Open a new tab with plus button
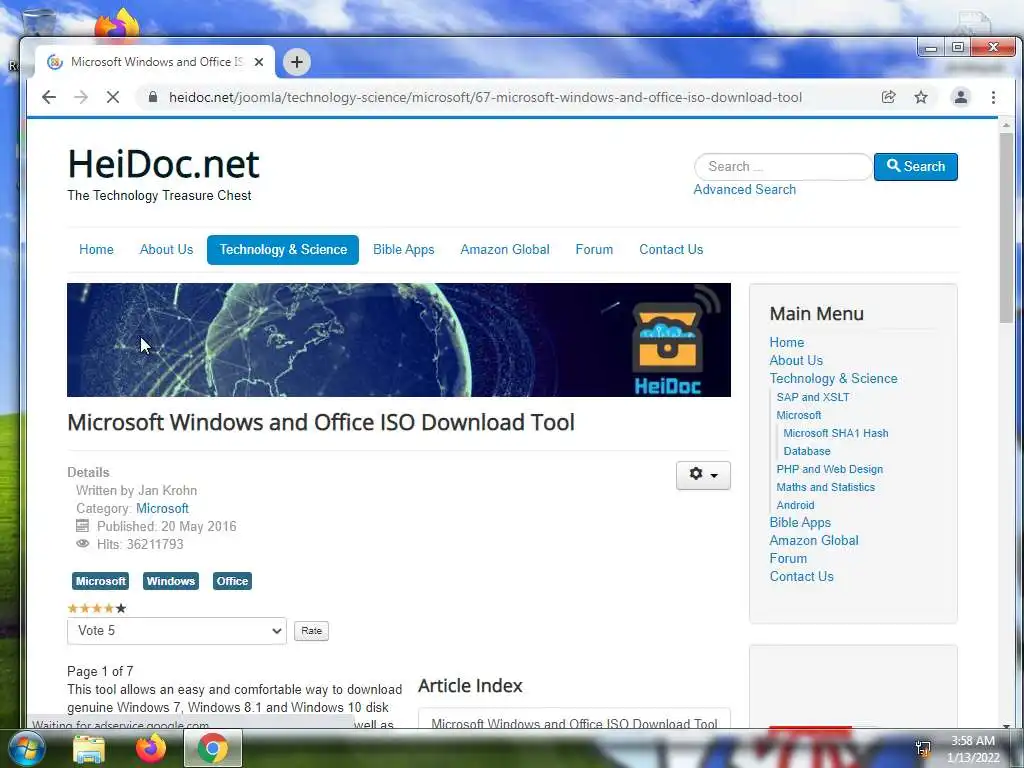The image size is (1024, 768). click(x=296, y=62)
